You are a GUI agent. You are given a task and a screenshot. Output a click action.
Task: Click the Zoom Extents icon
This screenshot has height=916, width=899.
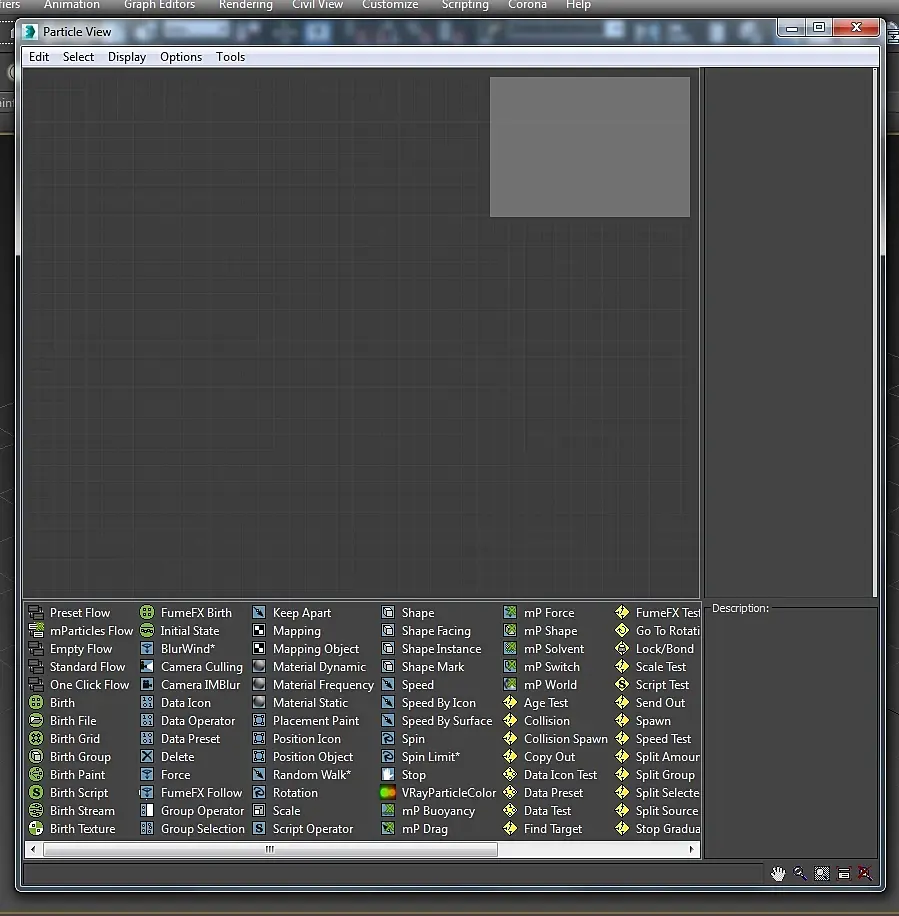point(844,873)
